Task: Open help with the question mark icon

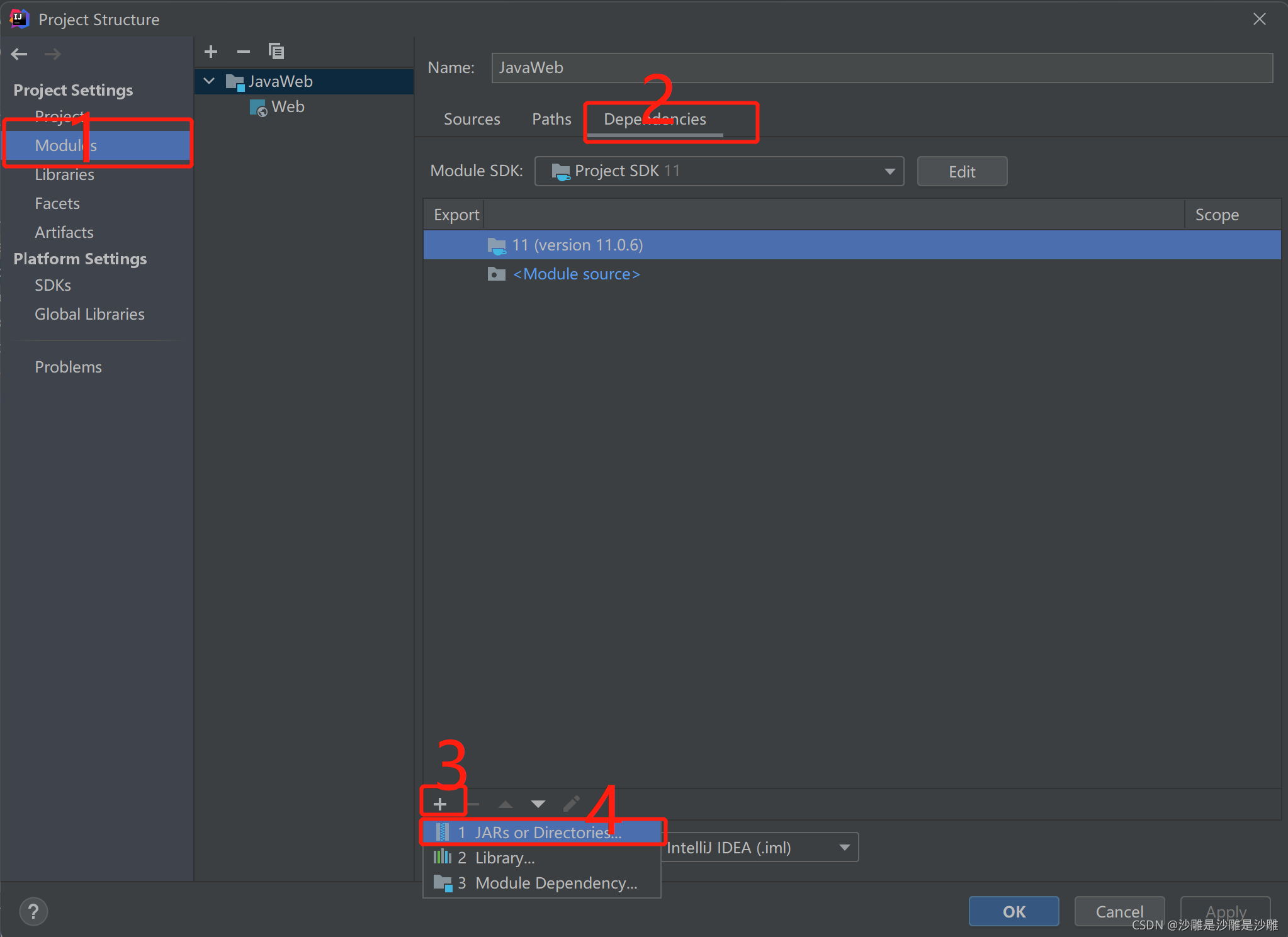Action: (x=33, y=911)
